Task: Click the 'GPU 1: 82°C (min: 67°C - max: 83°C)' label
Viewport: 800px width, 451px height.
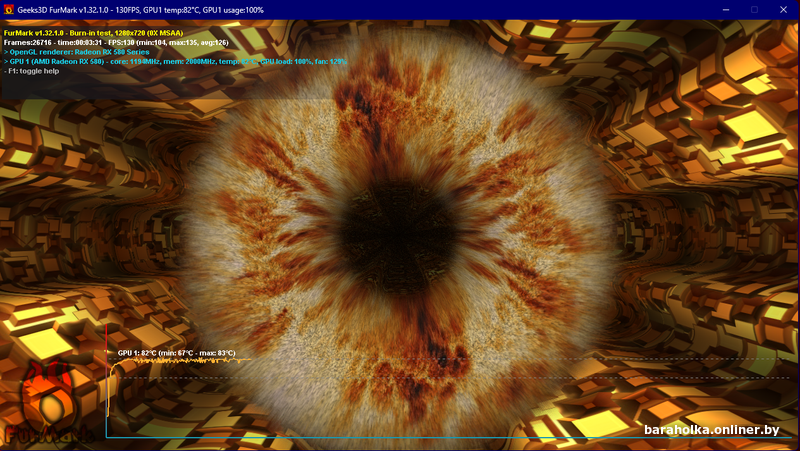Action: (x=177, y=353)
